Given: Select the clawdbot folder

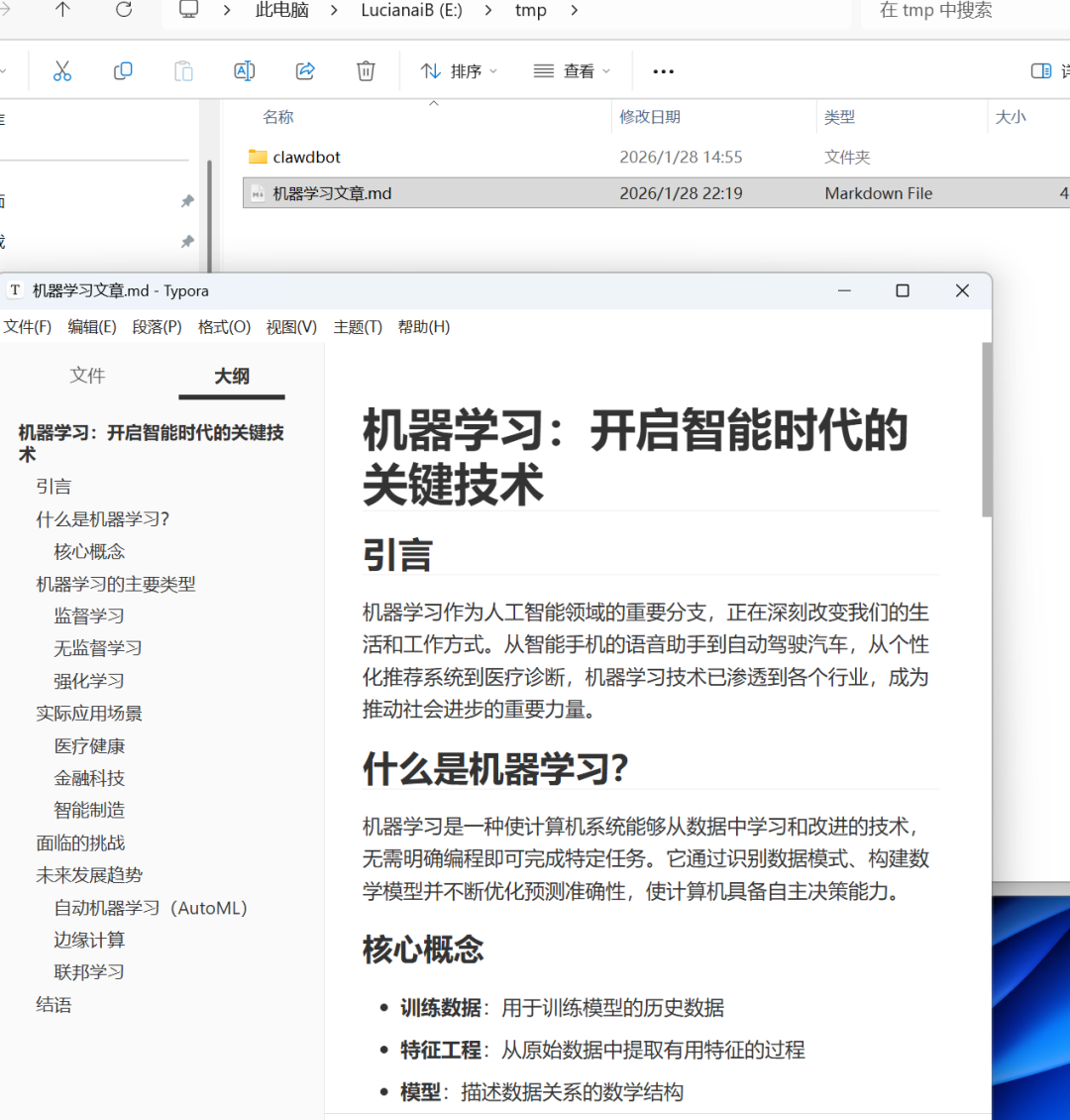Looking at the screenshot, I should coord(306,157).
